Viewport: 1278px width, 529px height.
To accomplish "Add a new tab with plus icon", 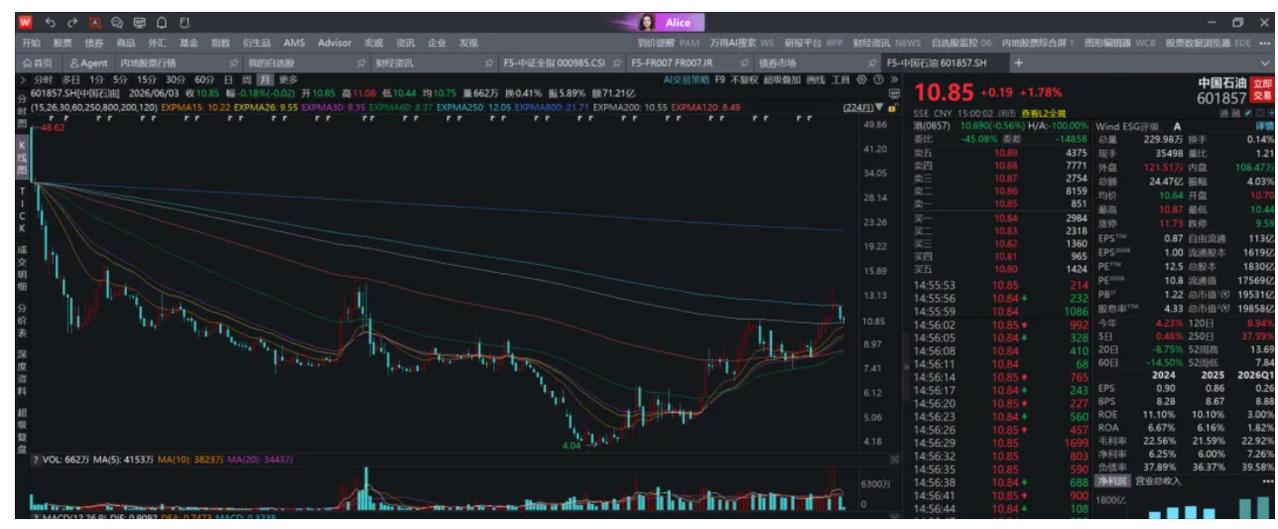I will point(1019,62).
